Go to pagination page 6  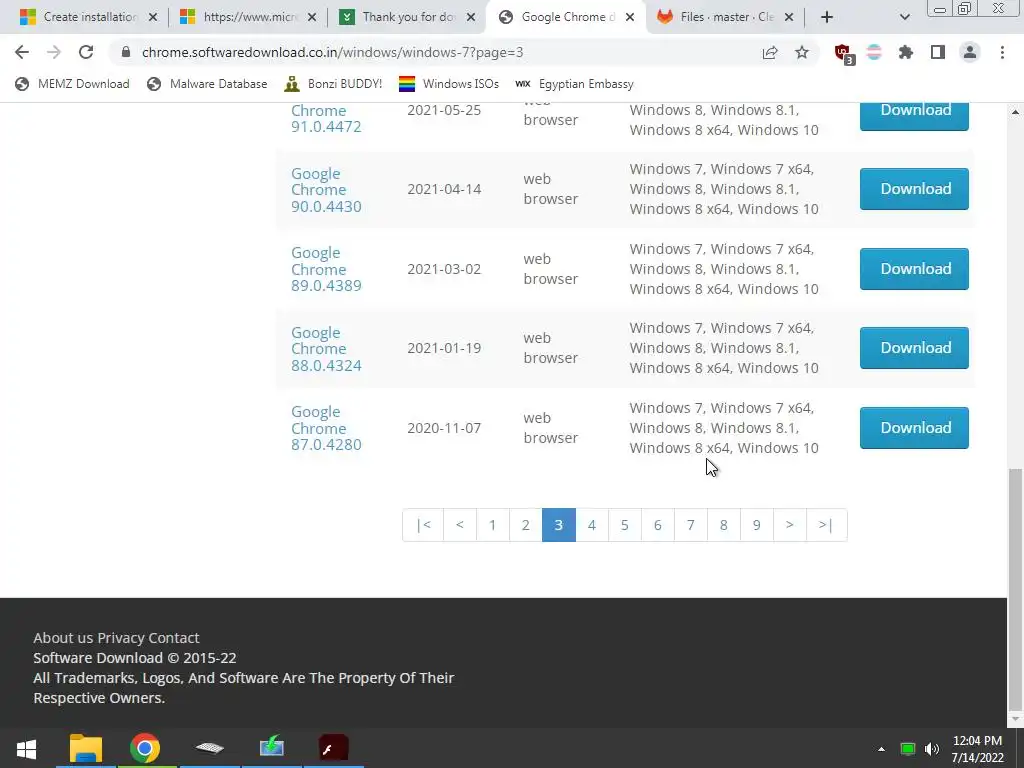click(x=658, y=525)
